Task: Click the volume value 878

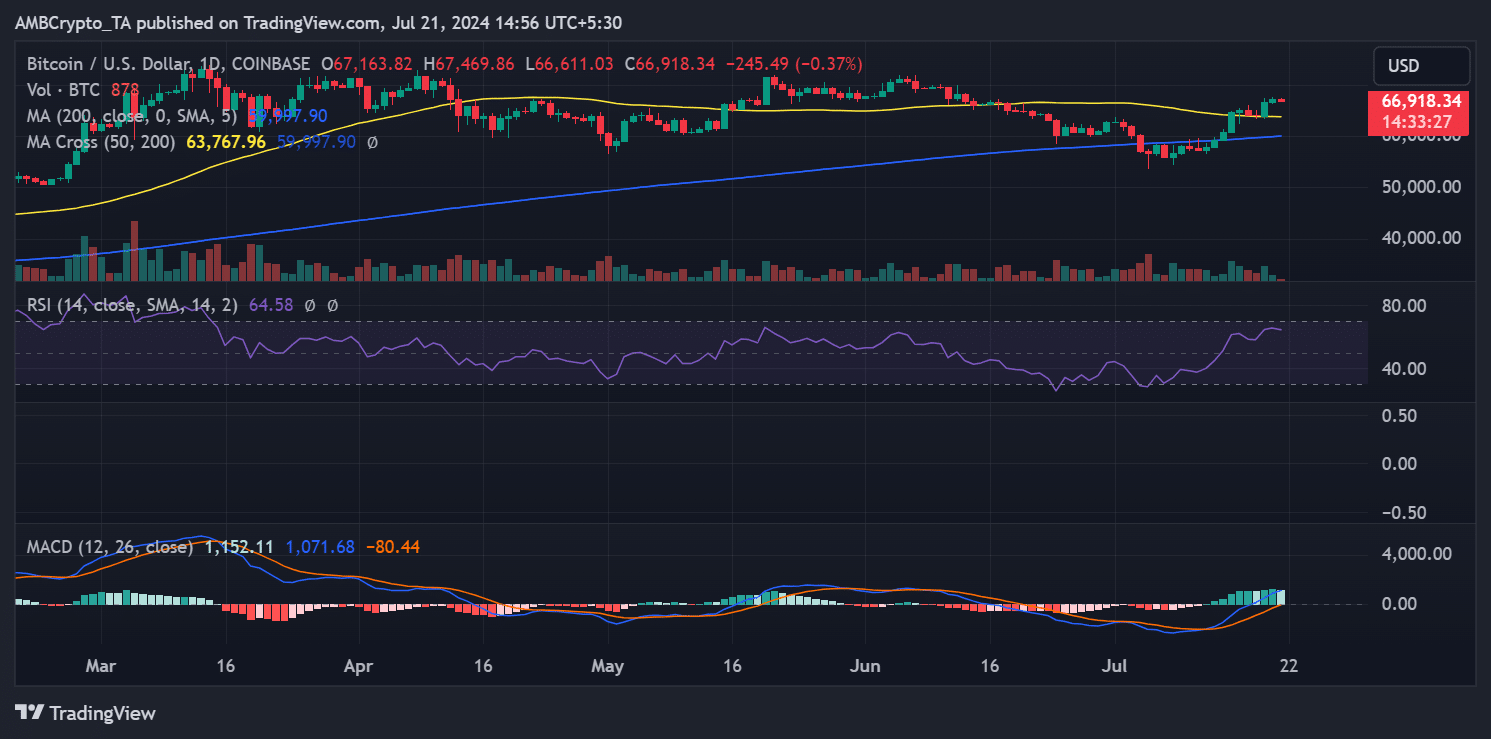Action: click(127, 89)
